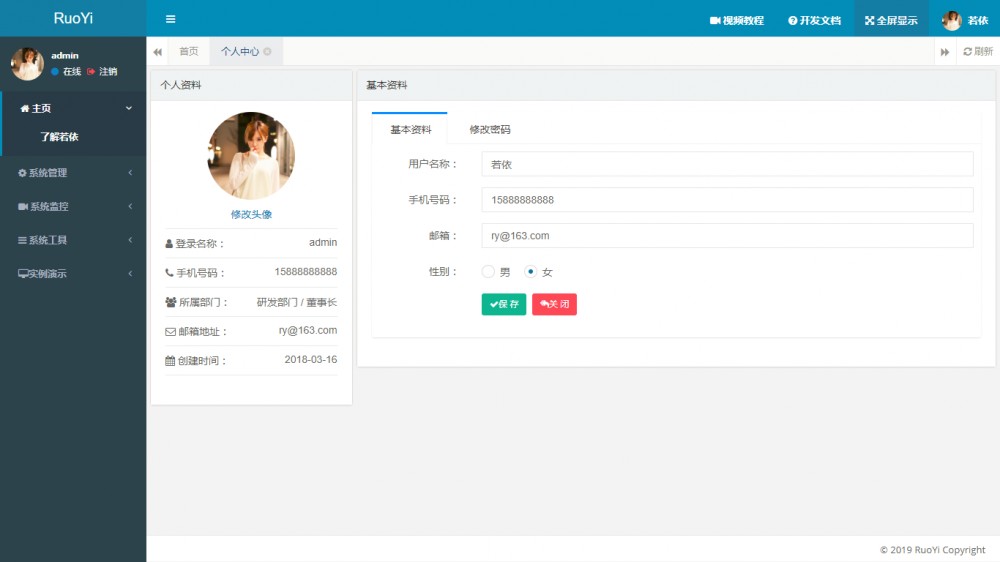The width and height of the screenshot is (1000, 562).
Task: Click the 手机号码 input field
Action: 727,200
